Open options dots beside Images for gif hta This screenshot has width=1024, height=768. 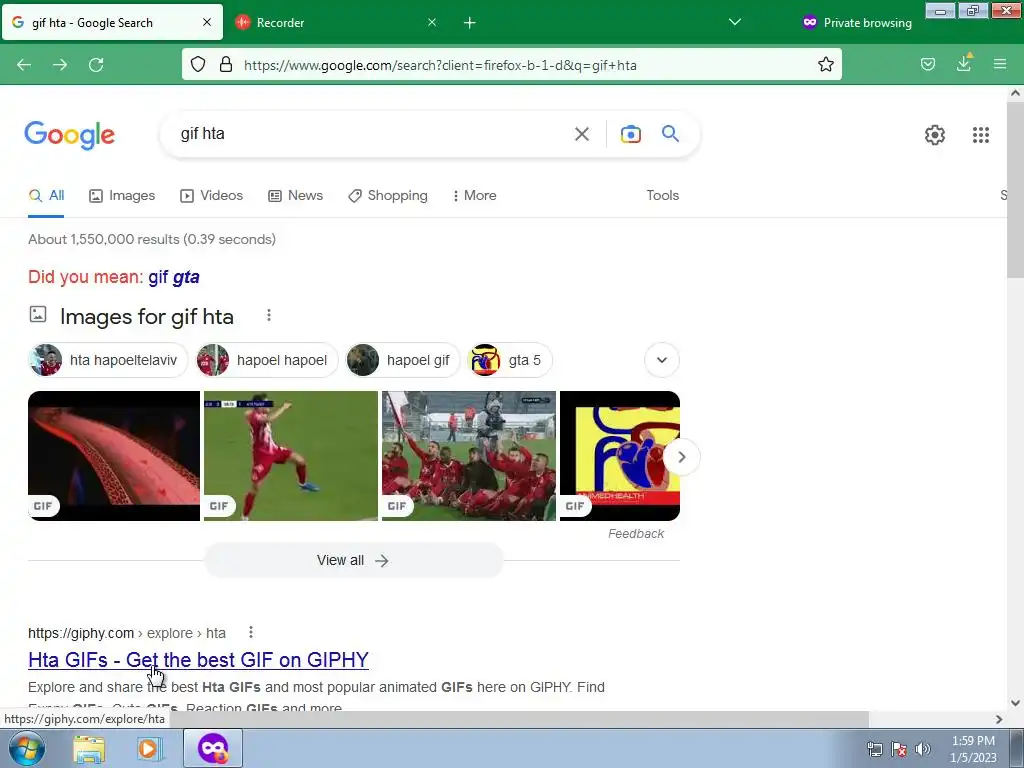pos(268,315)
